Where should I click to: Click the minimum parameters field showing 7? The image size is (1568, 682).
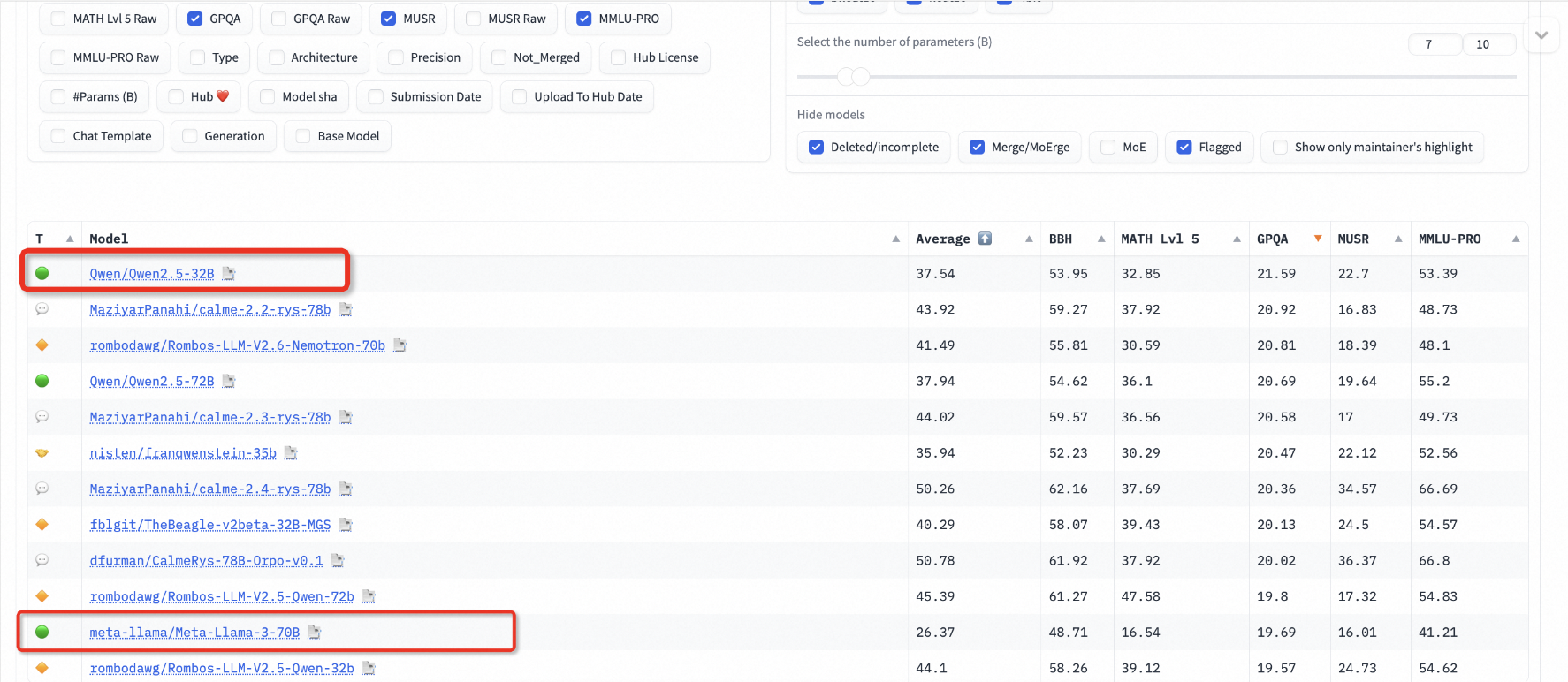coord(1435,44)
